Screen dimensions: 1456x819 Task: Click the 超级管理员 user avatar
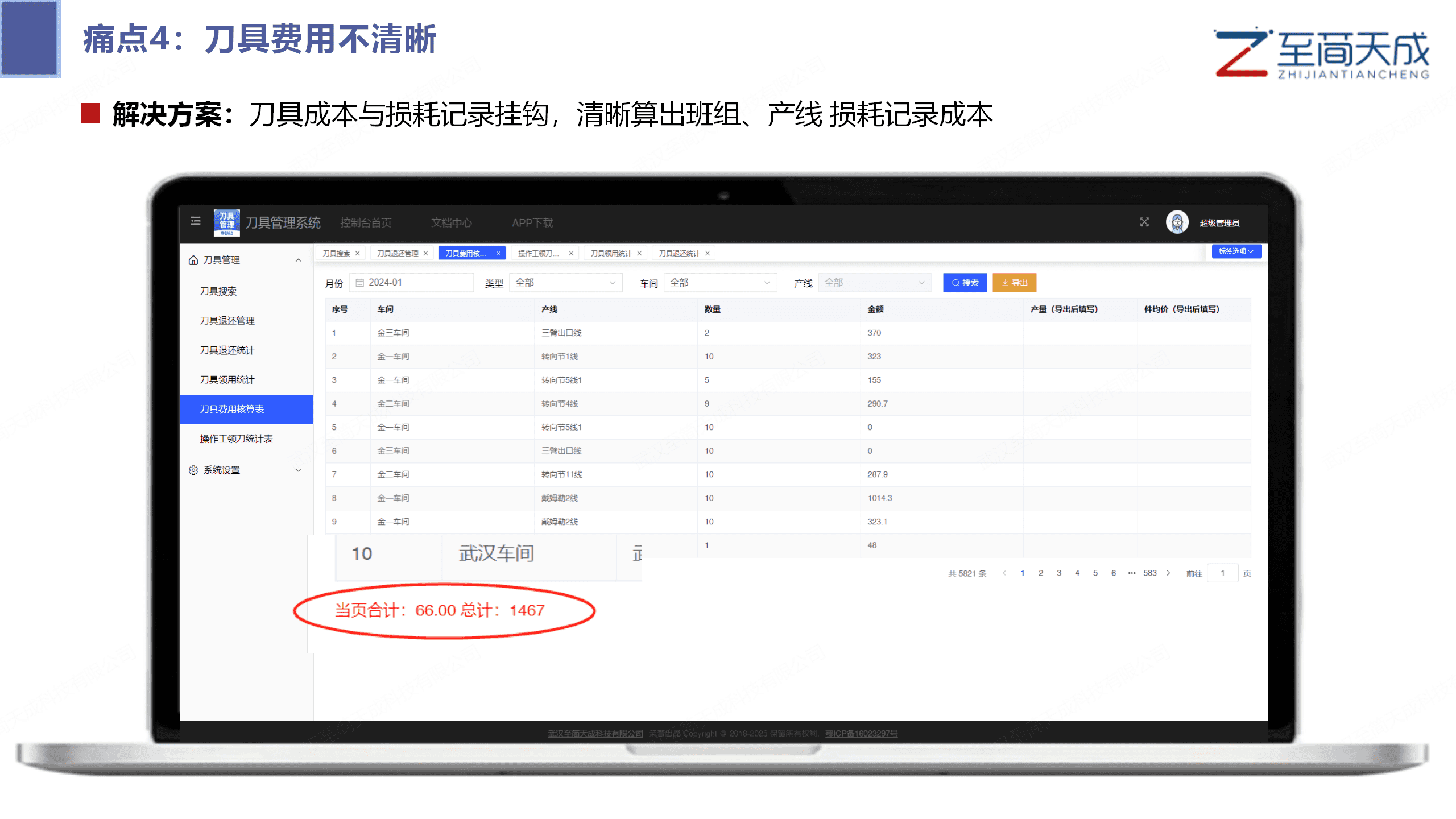pyautogui.click(x=1177, y=222)
